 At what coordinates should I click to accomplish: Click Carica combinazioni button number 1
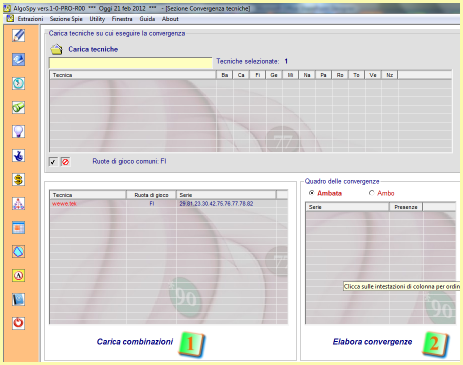pyautogui.click(x=191, y=344)
